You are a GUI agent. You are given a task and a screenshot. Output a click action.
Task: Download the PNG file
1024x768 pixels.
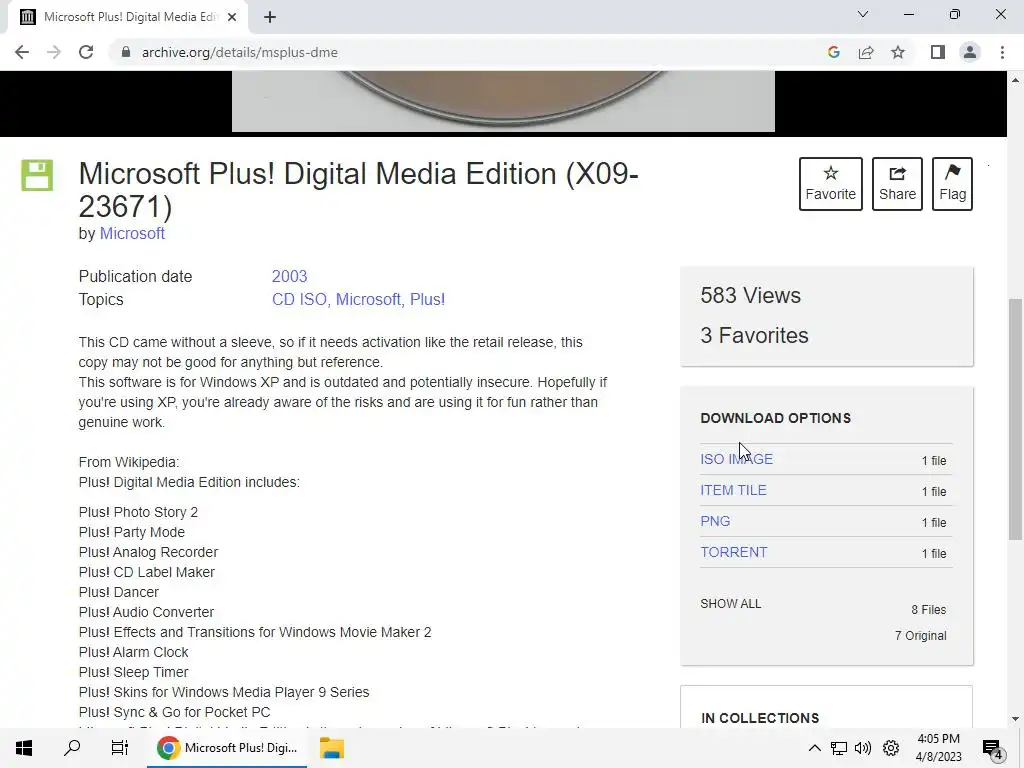(715, 521)
